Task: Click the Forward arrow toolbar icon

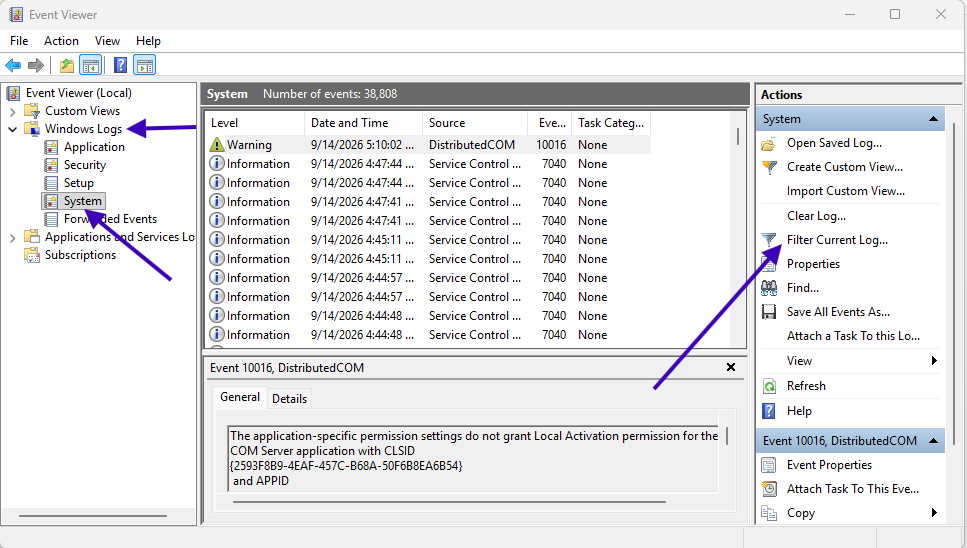Action: pos(36,65)
